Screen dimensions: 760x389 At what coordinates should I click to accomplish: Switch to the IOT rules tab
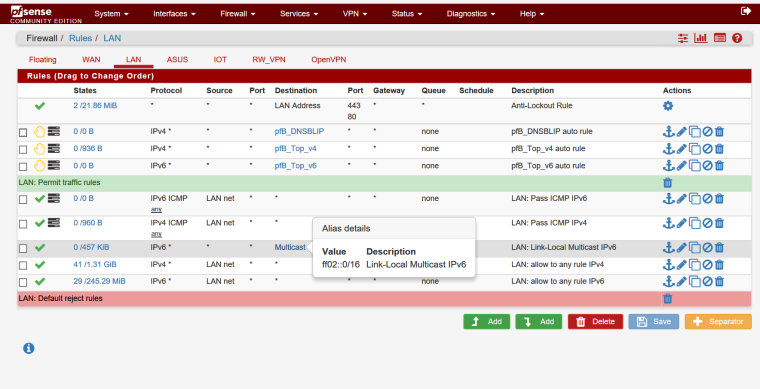click(x=220, y=60)
